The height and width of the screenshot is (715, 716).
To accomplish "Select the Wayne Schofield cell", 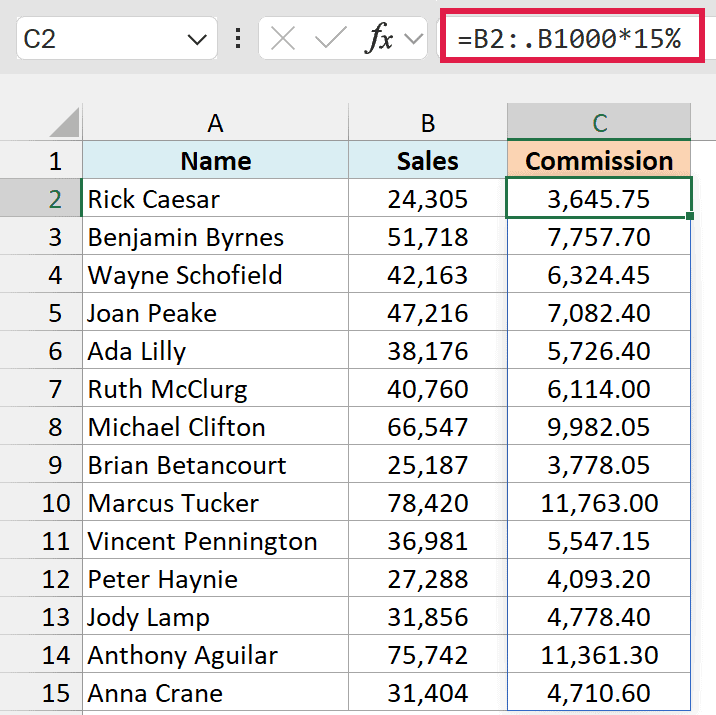I will coord(216,274).
